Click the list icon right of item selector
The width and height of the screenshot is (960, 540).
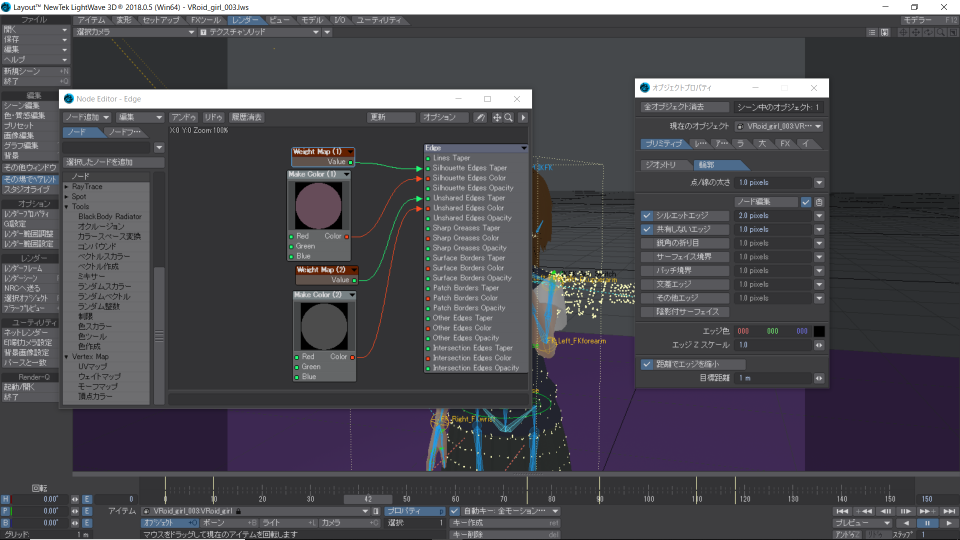[376, 511]
